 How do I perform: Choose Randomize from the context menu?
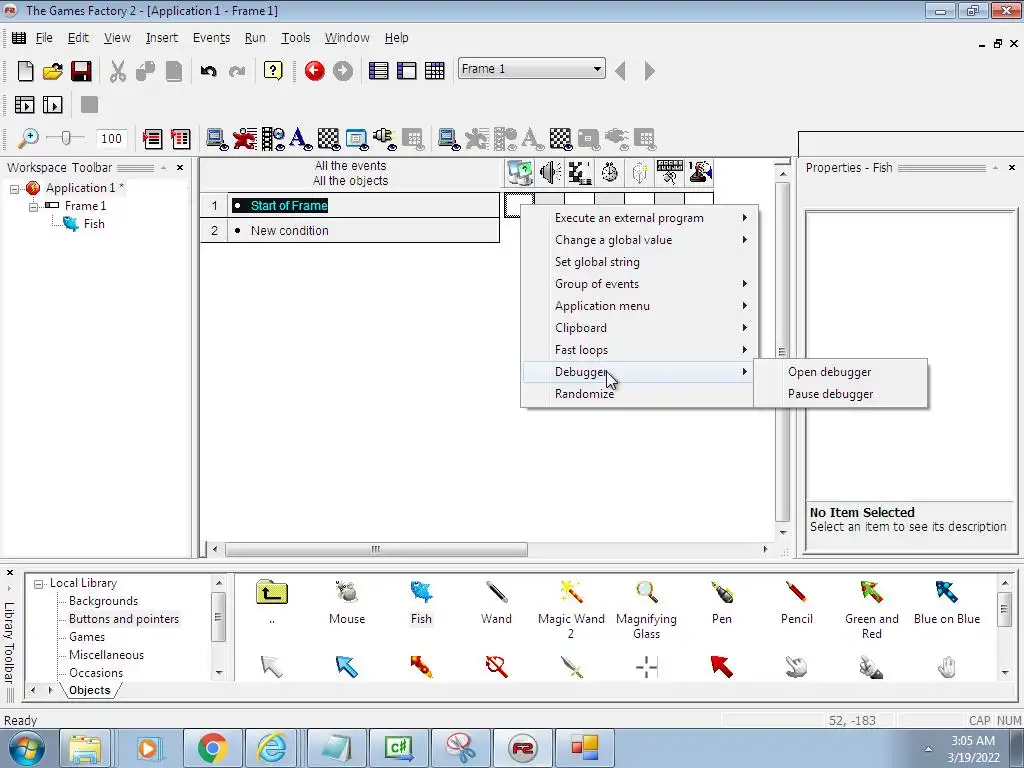[640, 394]
